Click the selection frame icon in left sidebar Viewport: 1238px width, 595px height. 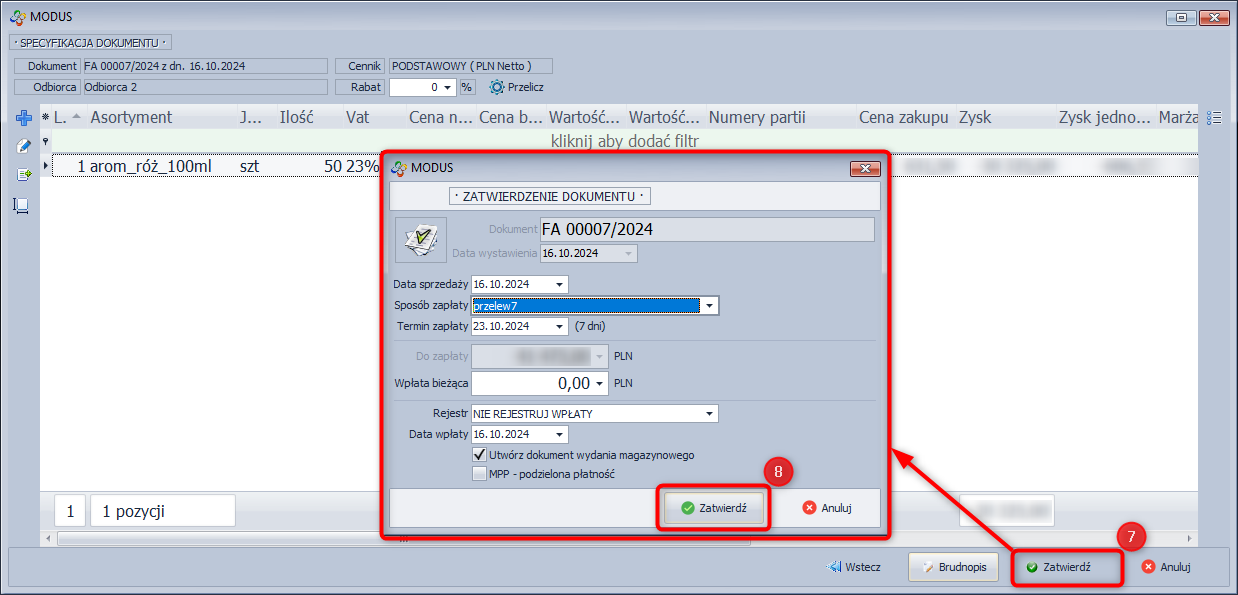point(21,205)
